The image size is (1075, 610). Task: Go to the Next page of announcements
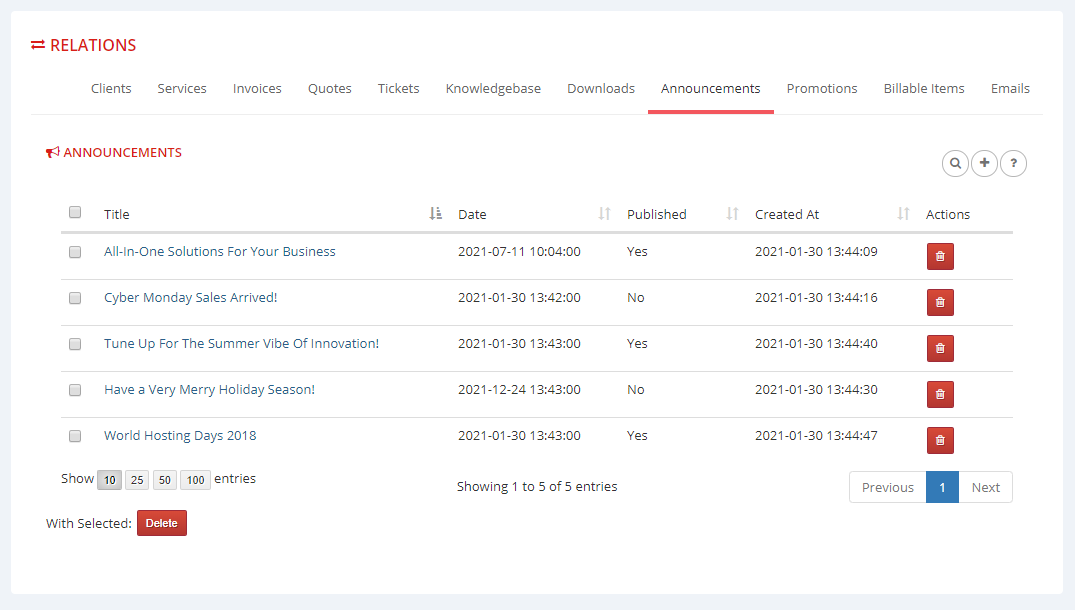[985, 487]
